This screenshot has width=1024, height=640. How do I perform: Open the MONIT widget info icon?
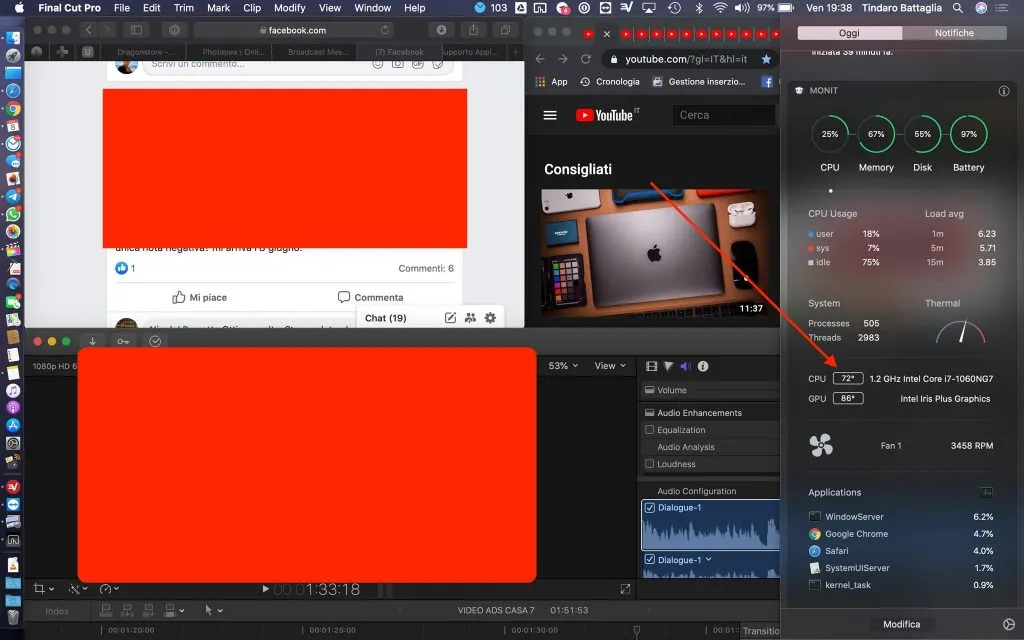(x=1004, y=91)
